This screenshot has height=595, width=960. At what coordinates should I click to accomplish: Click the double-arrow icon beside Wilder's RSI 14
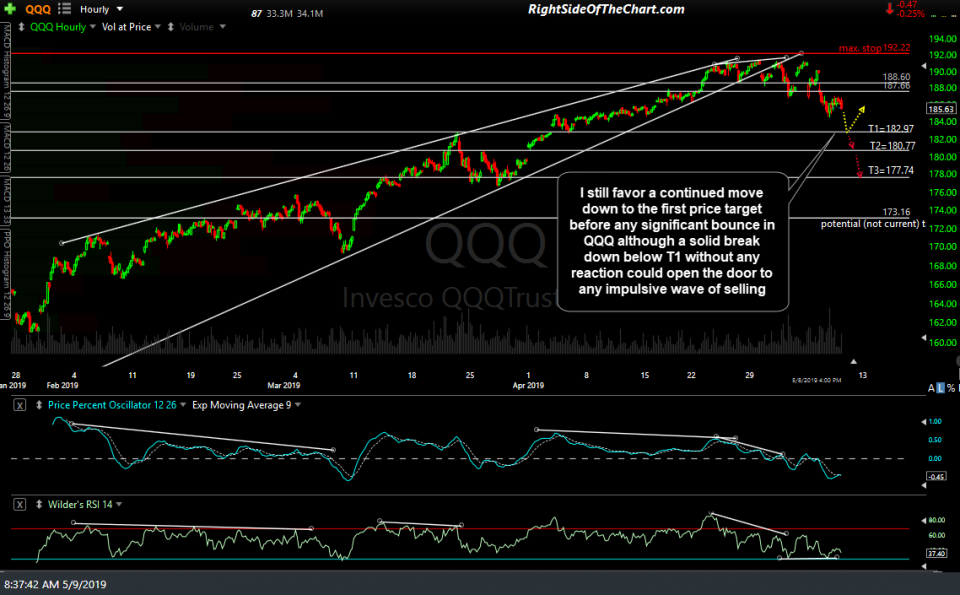tap(38, 504)
